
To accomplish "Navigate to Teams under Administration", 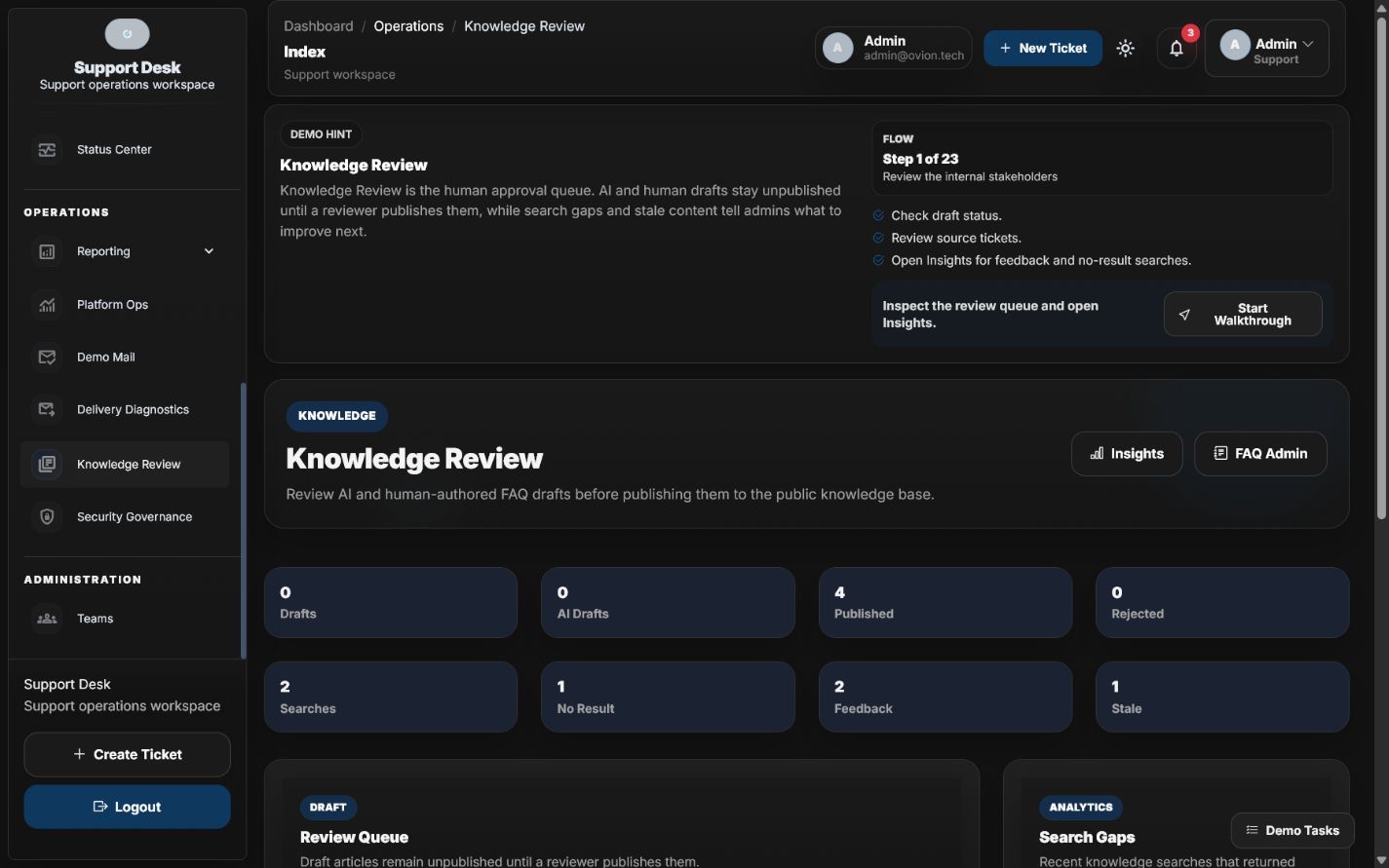I will (125, 619).
